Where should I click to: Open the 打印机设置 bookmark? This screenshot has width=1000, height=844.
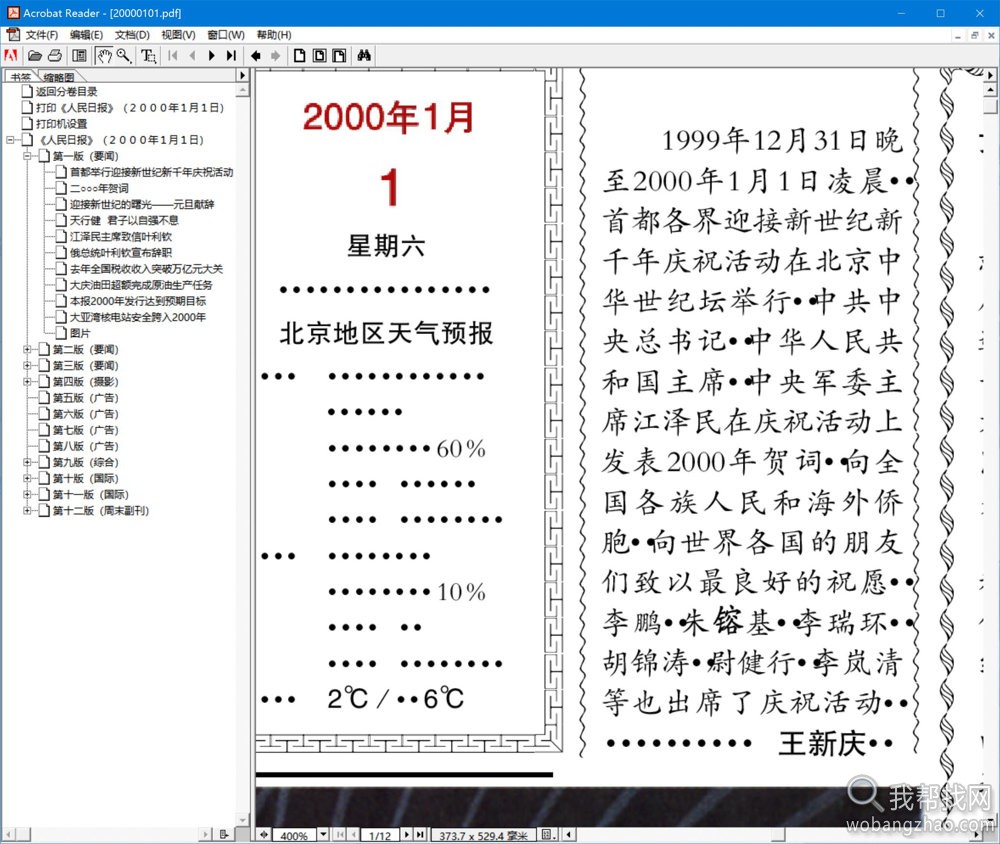pos(61,124)
